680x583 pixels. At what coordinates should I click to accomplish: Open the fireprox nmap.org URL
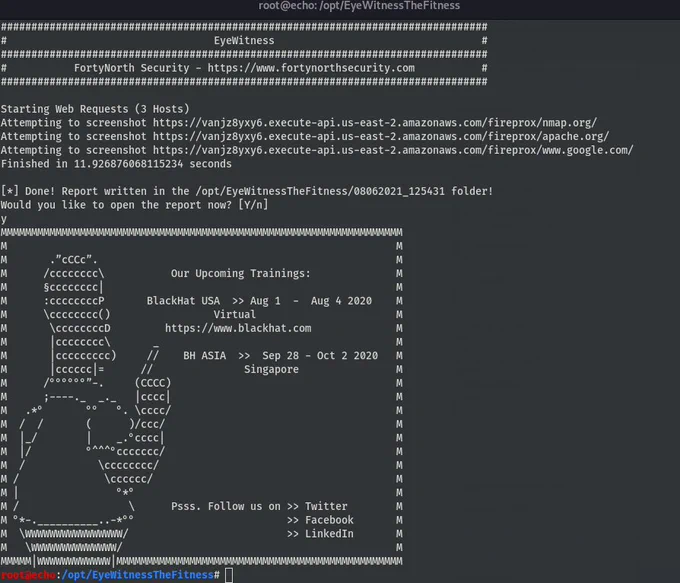coord(375,123)
